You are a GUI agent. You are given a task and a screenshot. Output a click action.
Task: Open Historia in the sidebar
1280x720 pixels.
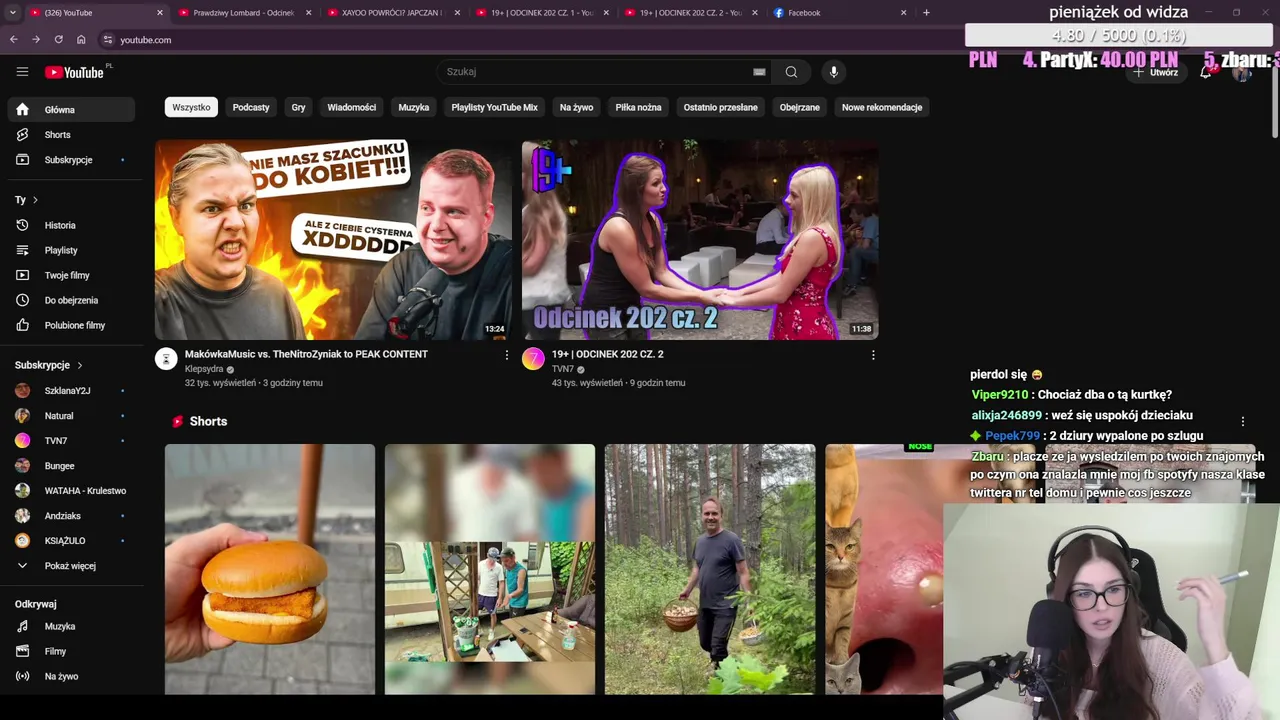pyautogui.click(x=71, y=225)
